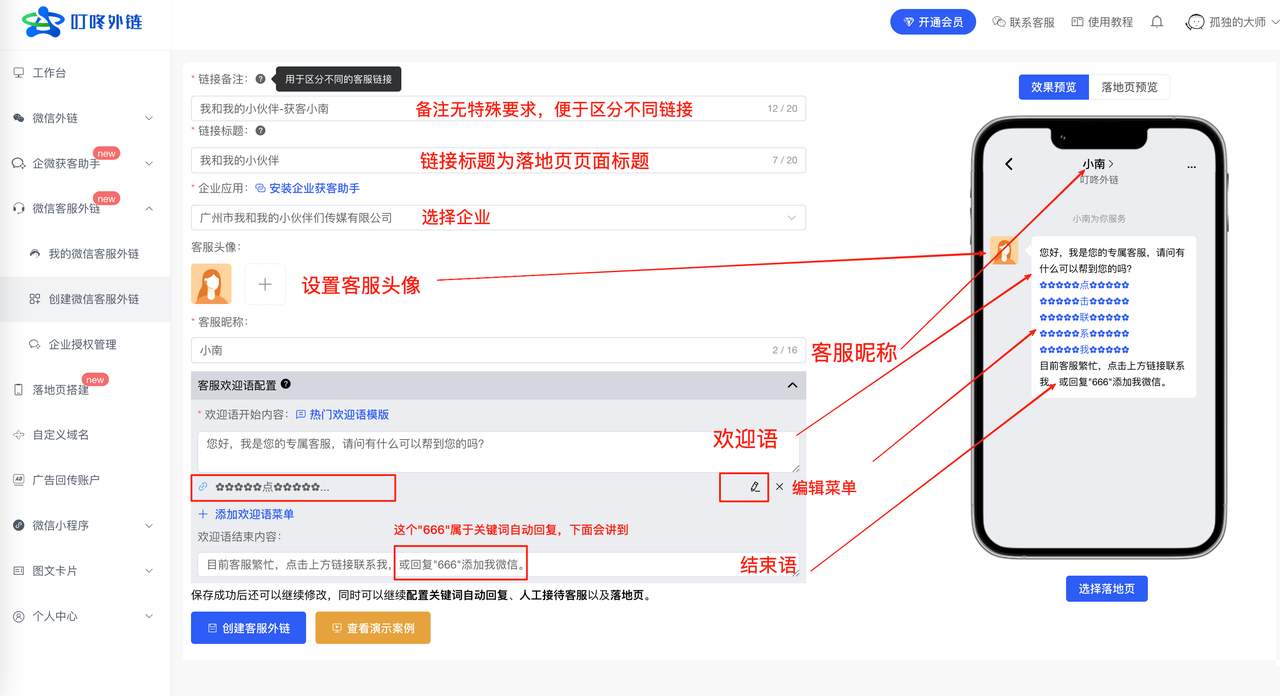
Task: Click the plus icon to add a customer service avatar
Action: 265,284
